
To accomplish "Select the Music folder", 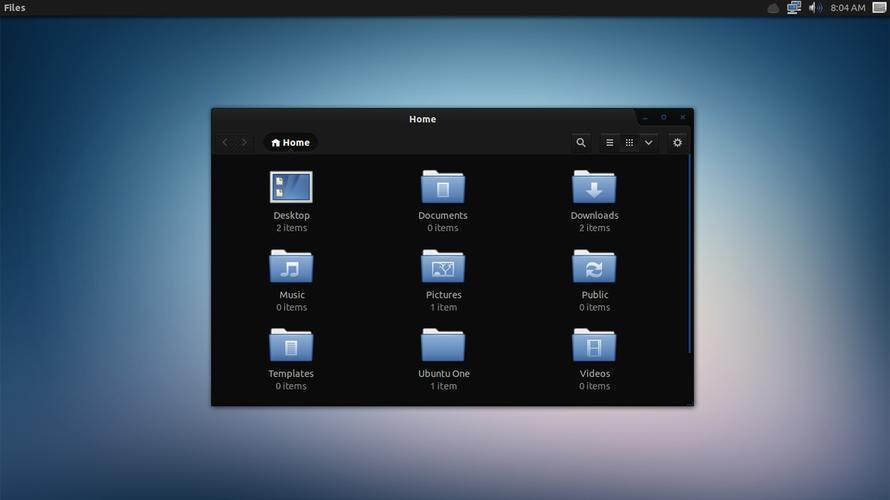I will coord(291,267).
